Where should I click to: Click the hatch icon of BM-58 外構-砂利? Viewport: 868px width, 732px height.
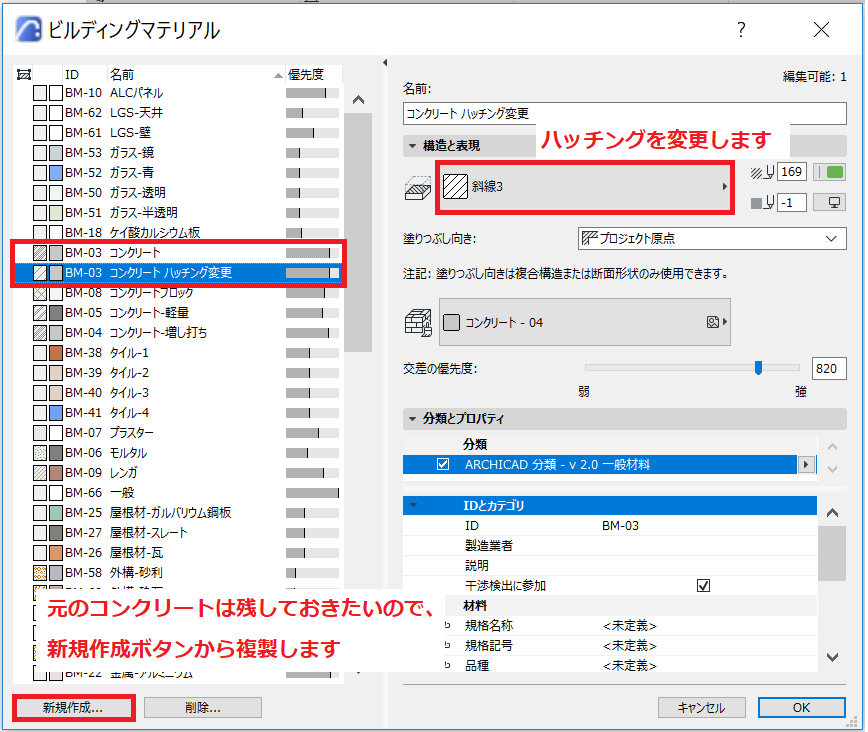[x=40, y=573]
